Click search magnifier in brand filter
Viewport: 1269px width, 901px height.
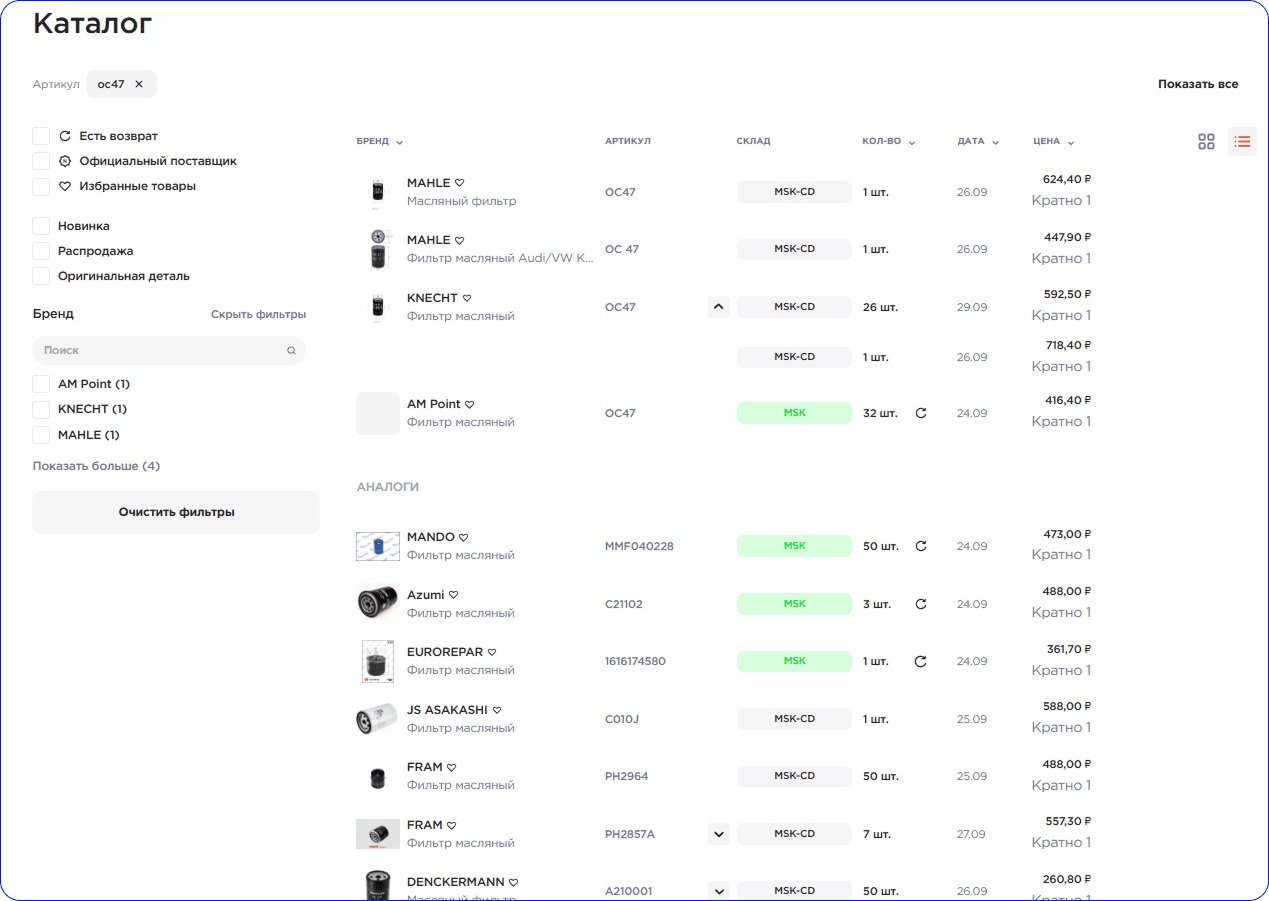[x=291, y=351]
